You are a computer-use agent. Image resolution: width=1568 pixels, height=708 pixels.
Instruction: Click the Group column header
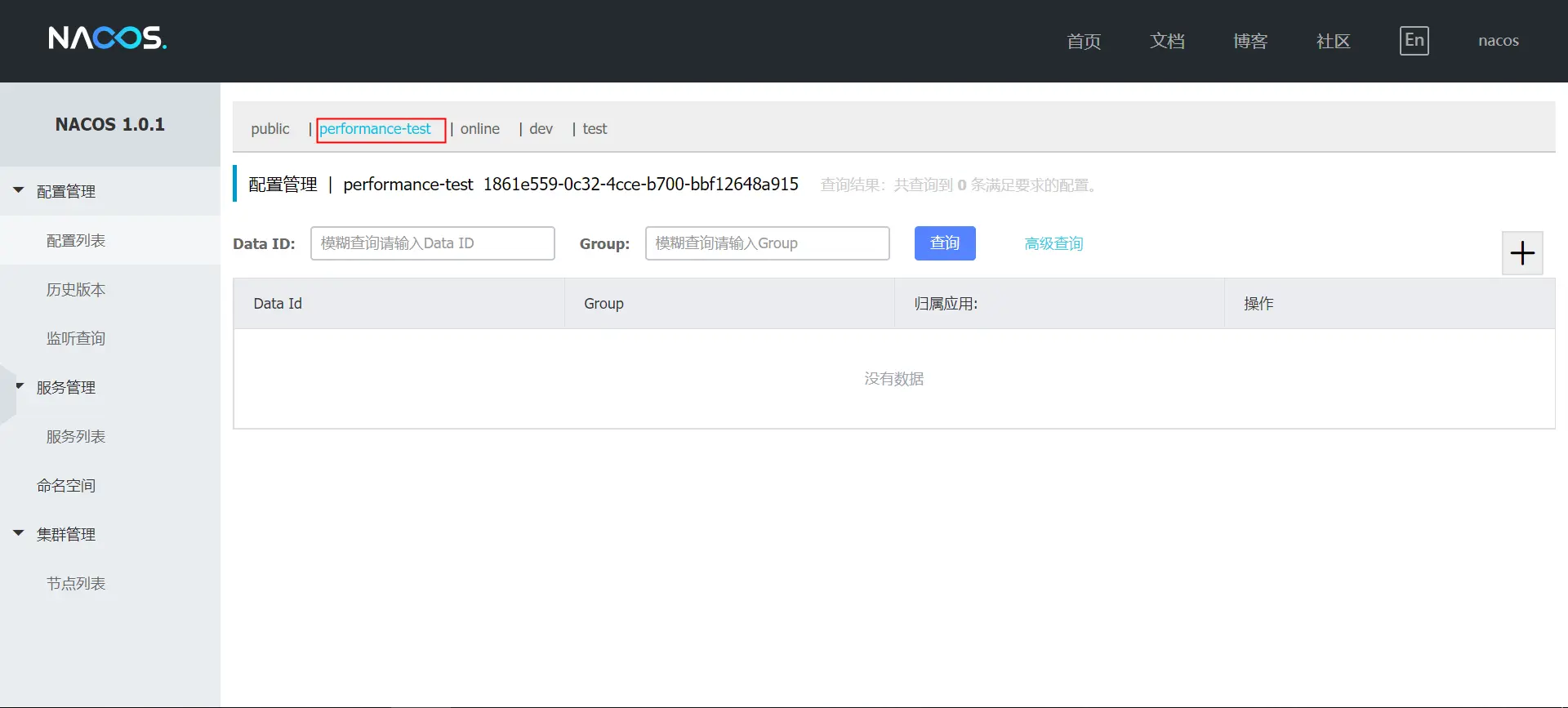729,304
